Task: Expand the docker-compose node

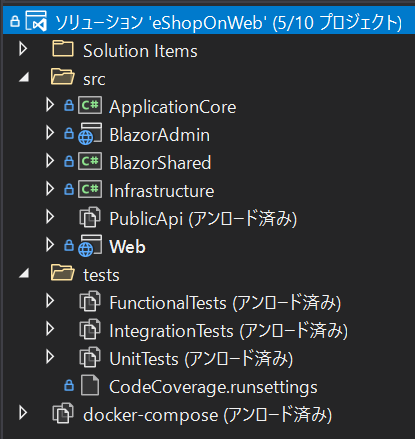Action: [23, 413]
